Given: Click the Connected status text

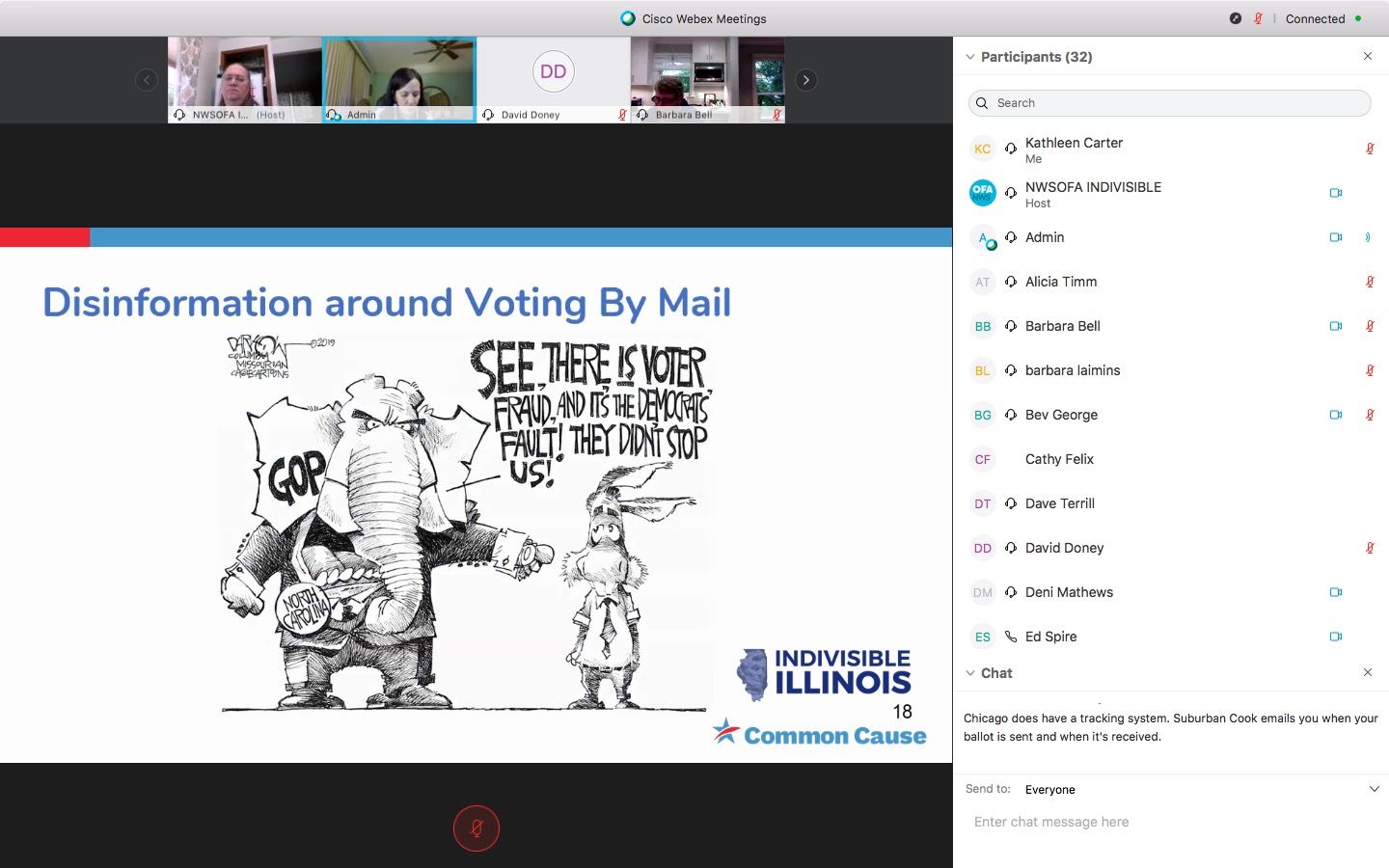Looking at the screenshot, I should coord(1315,18).
